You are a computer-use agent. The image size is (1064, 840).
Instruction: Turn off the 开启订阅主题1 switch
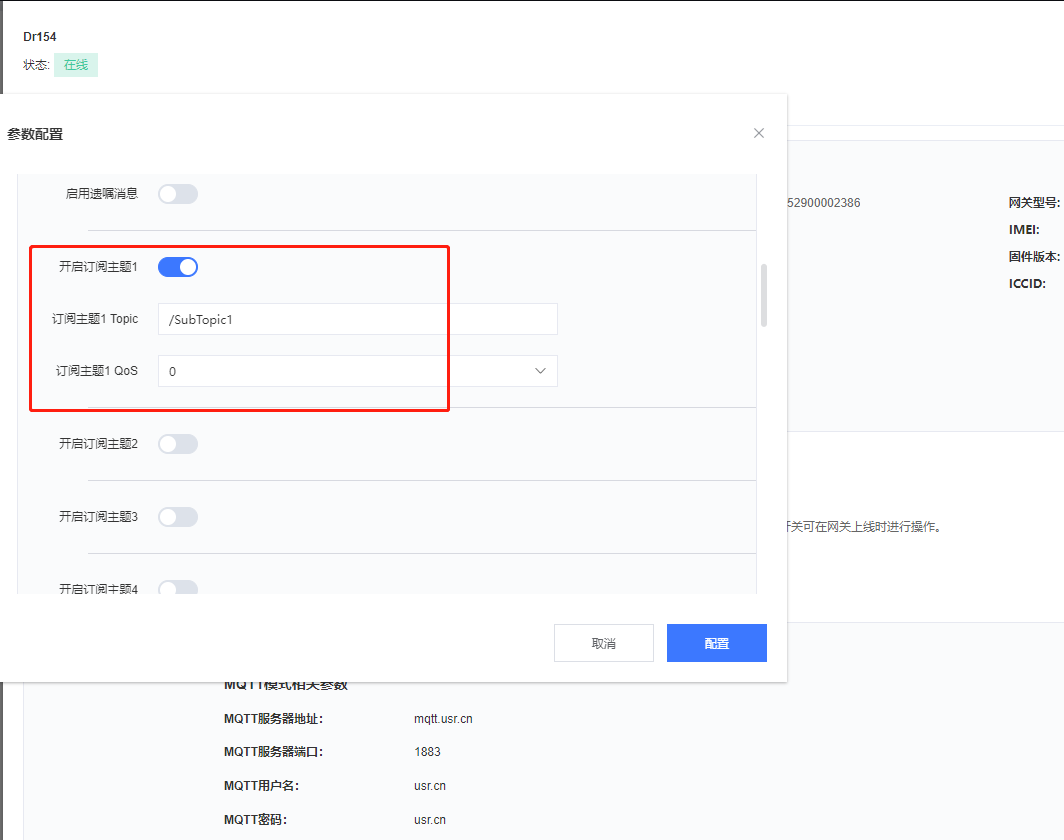coord(178,267)
